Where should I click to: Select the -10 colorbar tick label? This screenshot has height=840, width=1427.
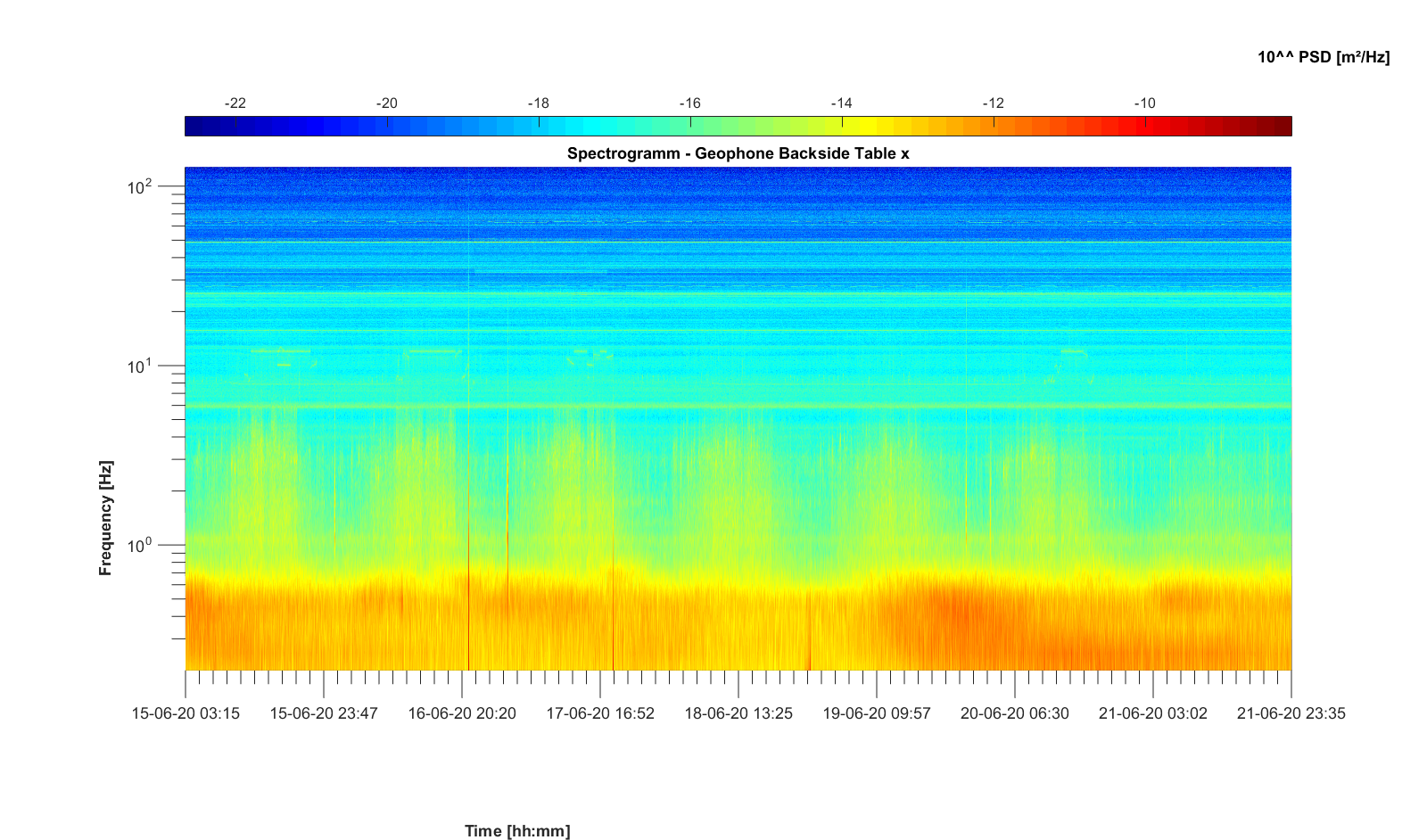point(1144,103)
